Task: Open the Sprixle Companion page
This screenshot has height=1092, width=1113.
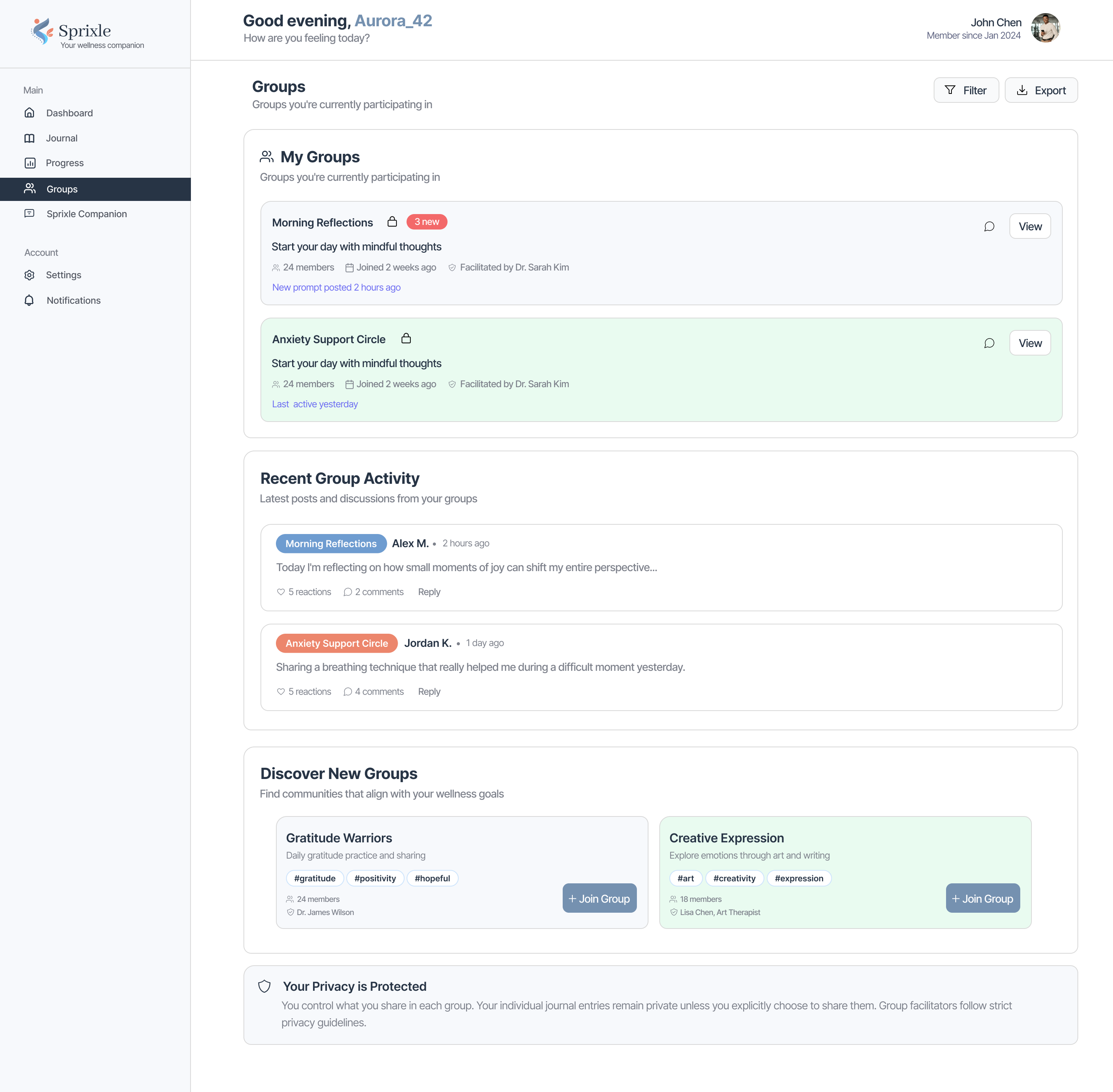Action: pyautogui.click(x=86, y=214)
